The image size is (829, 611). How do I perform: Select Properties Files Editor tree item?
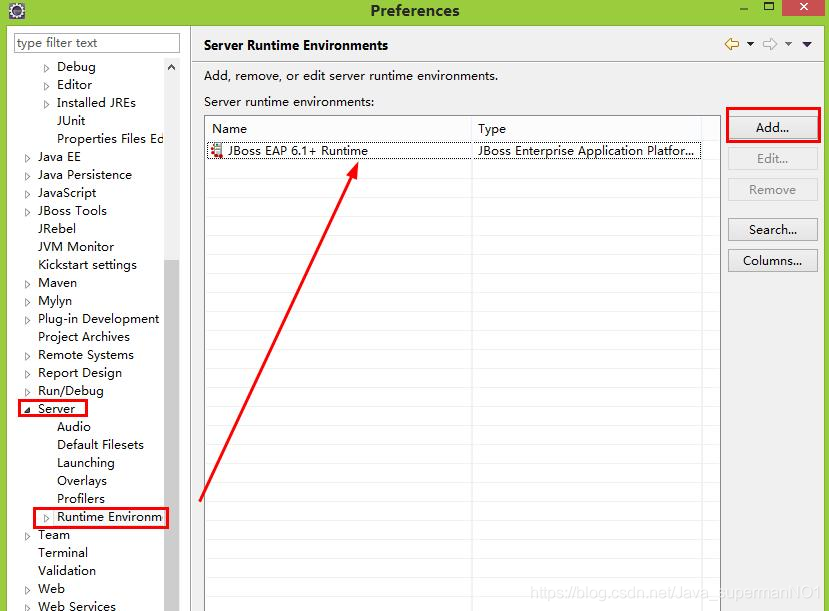[110, 138]
